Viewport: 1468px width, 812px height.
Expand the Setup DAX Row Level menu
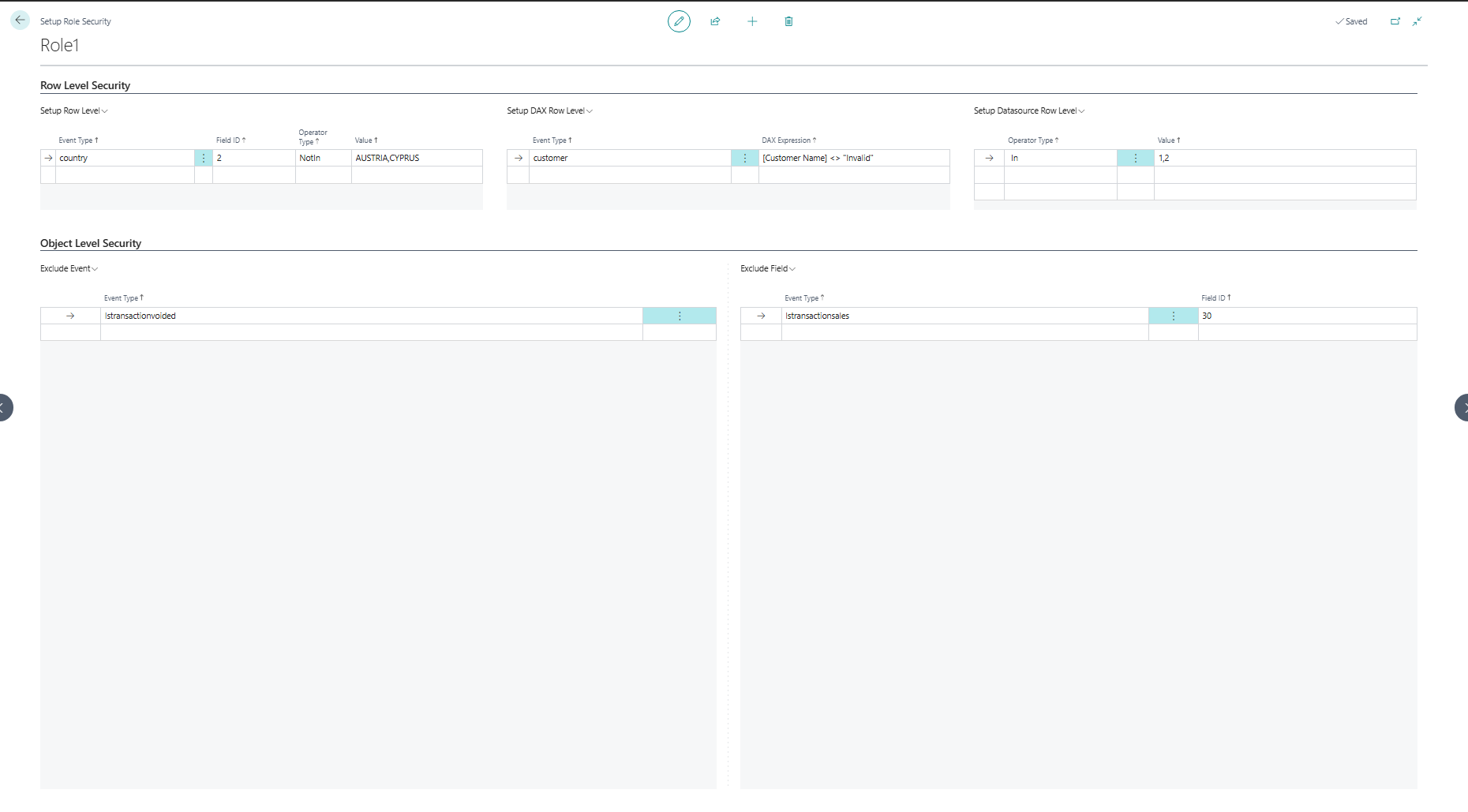click(x=549, y=110)
